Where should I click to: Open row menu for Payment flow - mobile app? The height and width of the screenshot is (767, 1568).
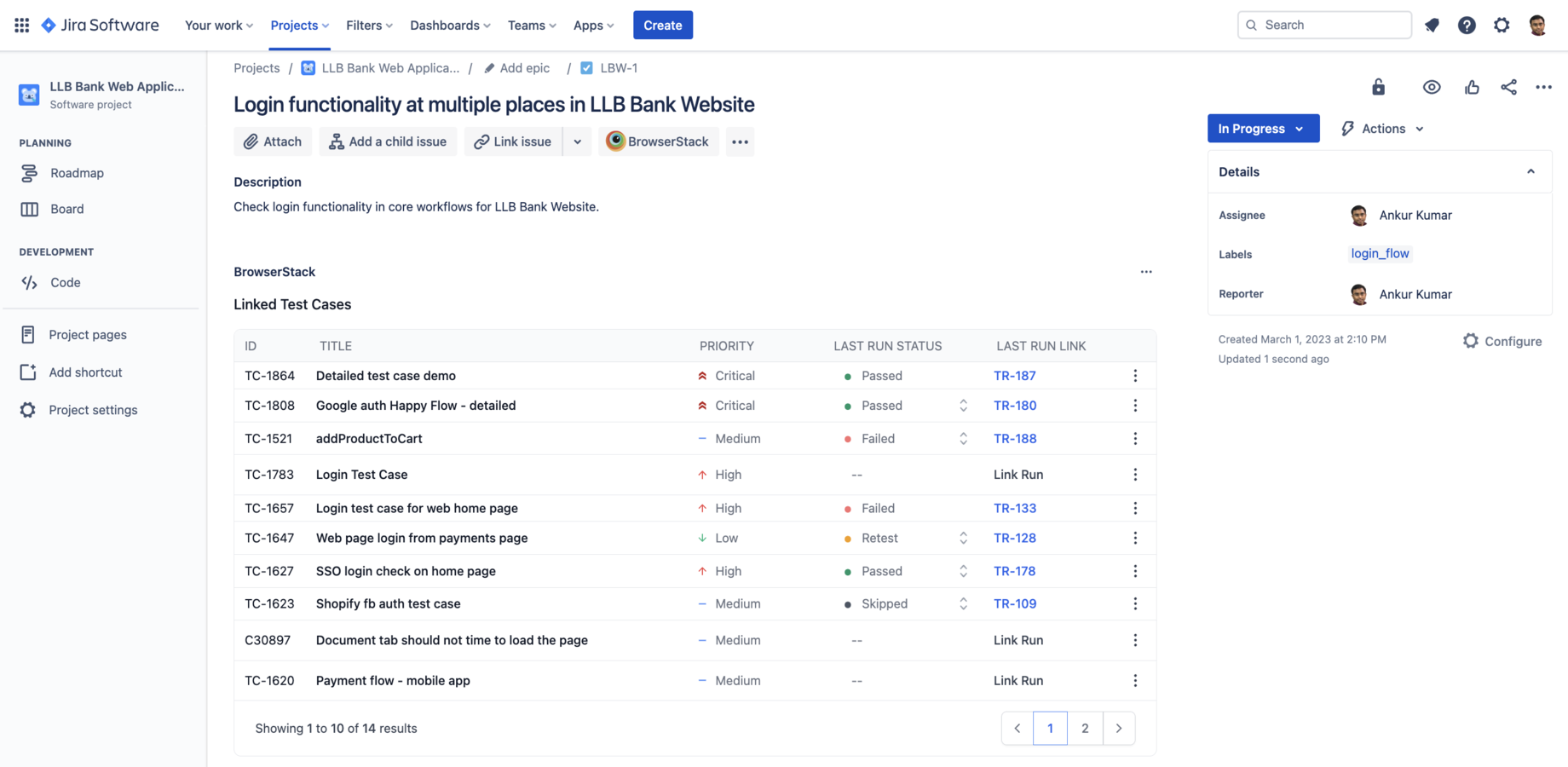pos(1135,681)
